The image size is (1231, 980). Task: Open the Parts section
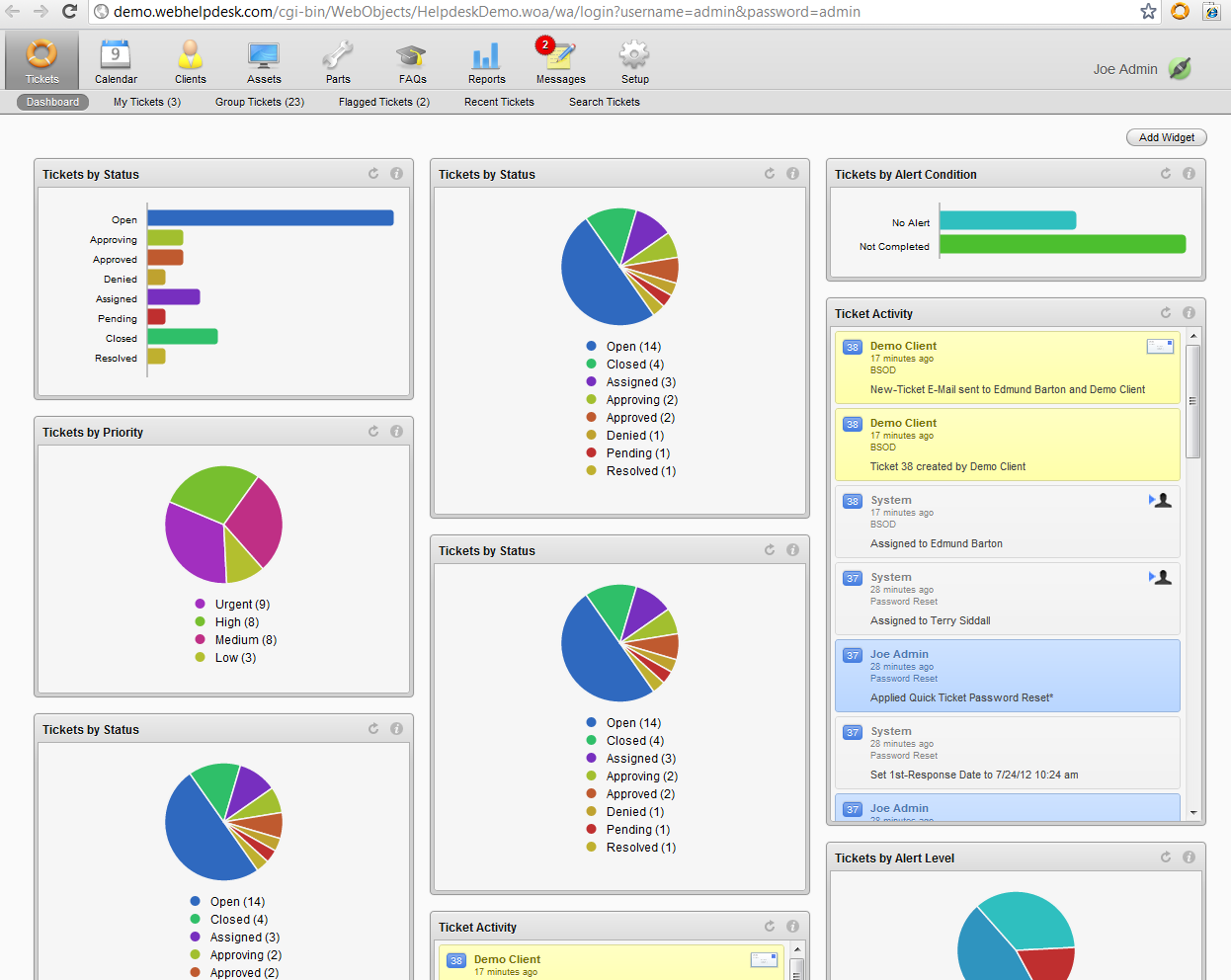337,59
